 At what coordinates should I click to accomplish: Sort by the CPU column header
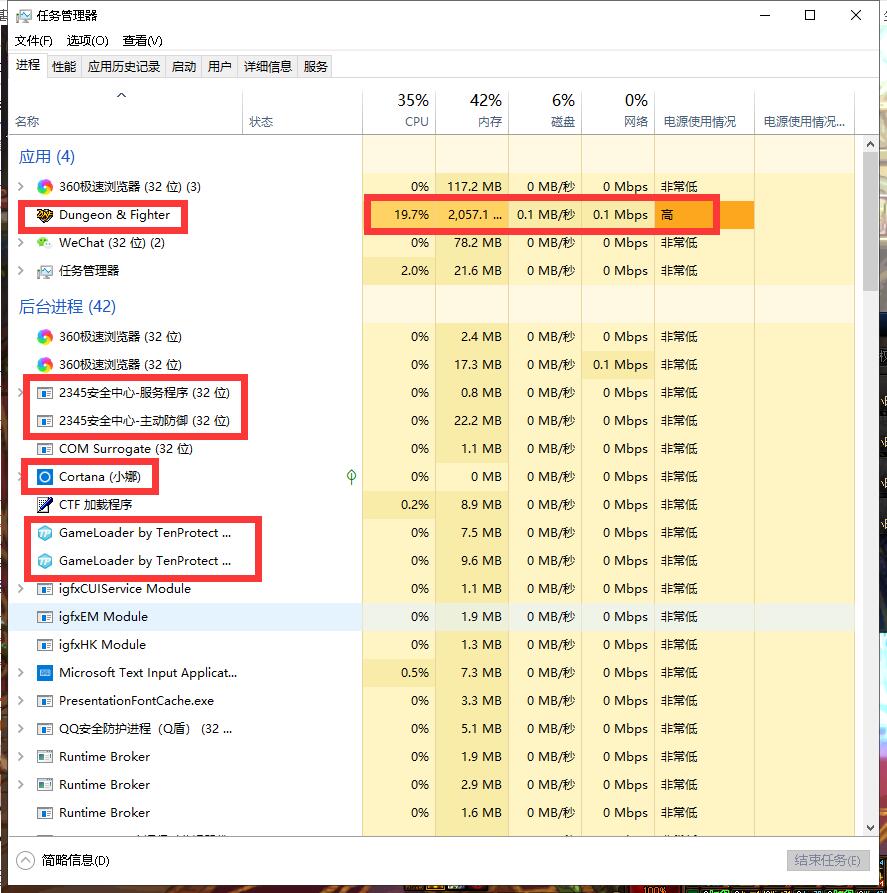399,112
